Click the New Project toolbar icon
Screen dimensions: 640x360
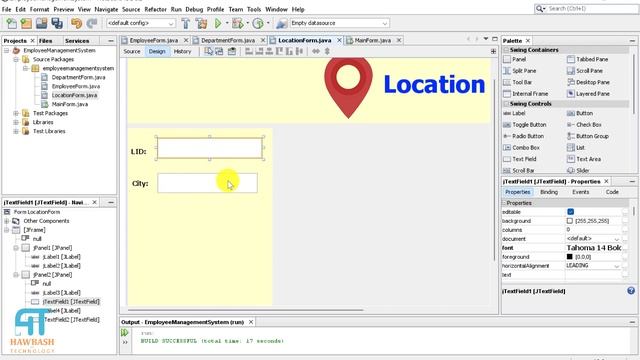pos(26,23)
